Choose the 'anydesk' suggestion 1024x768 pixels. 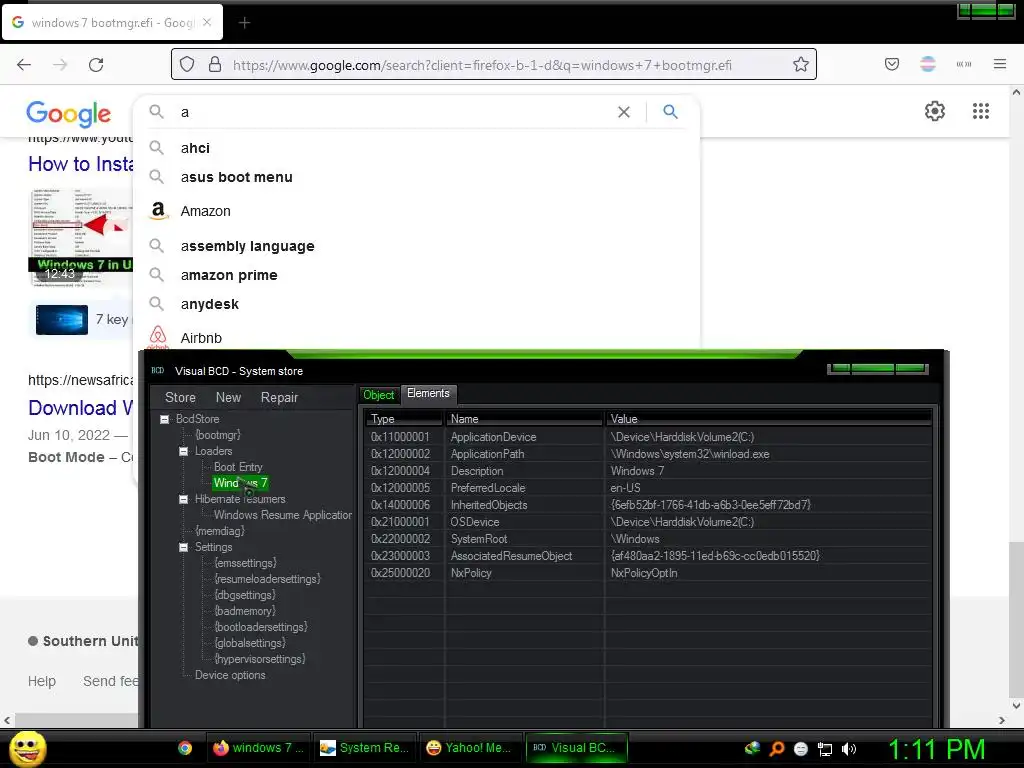(417, 304)
